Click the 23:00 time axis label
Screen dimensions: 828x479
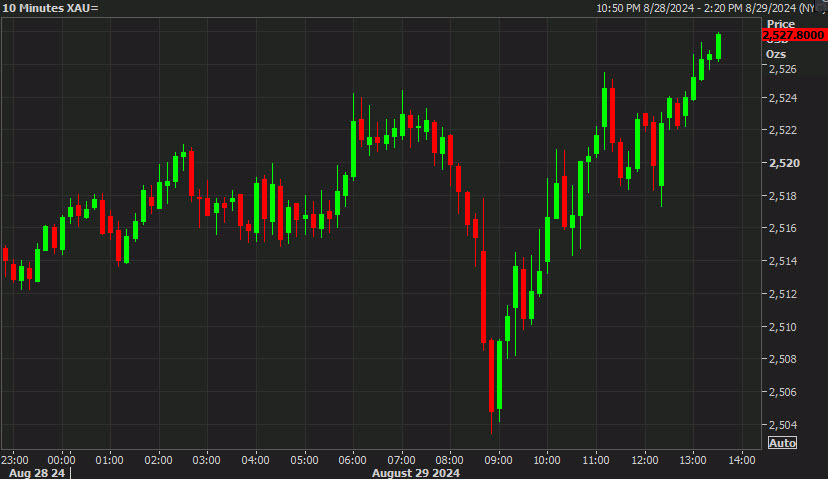tap(14, 460)
